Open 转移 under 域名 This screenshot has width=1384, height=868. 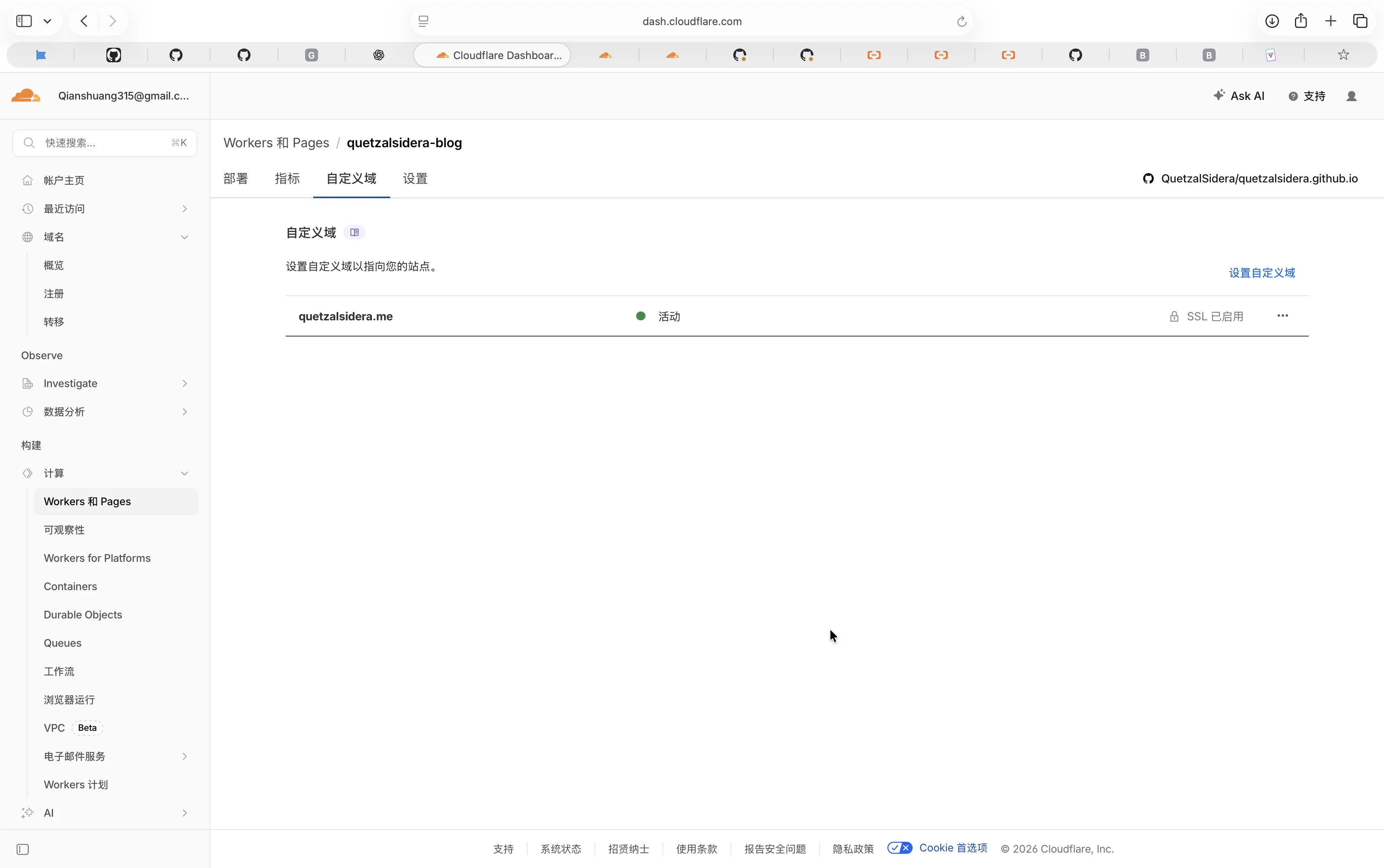[x=54, y=322]
